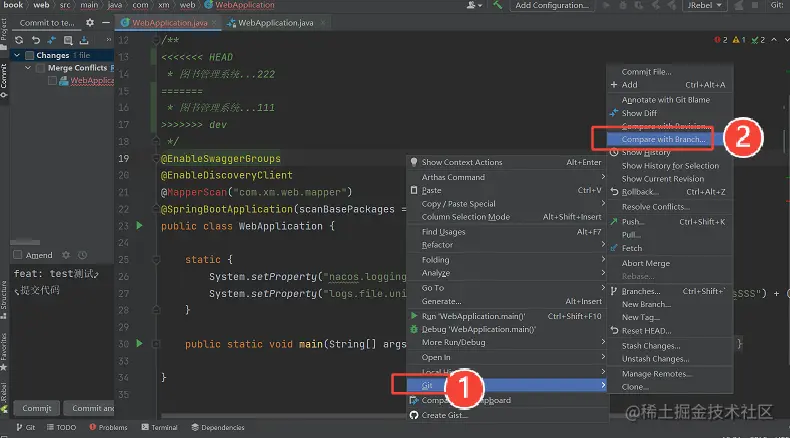Click the Show Diff arrows icon in commit toolbar
The width and height of the screenshot is (790, 438).
(x=51, y=40)
